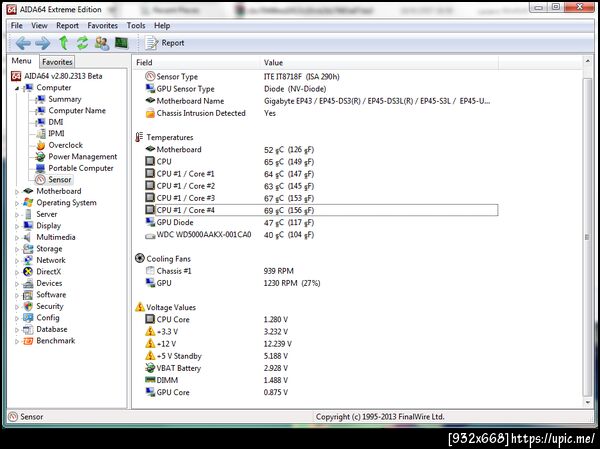Open the Favorites menu
This screenshot has width=600, height=449.
(103, 26)
